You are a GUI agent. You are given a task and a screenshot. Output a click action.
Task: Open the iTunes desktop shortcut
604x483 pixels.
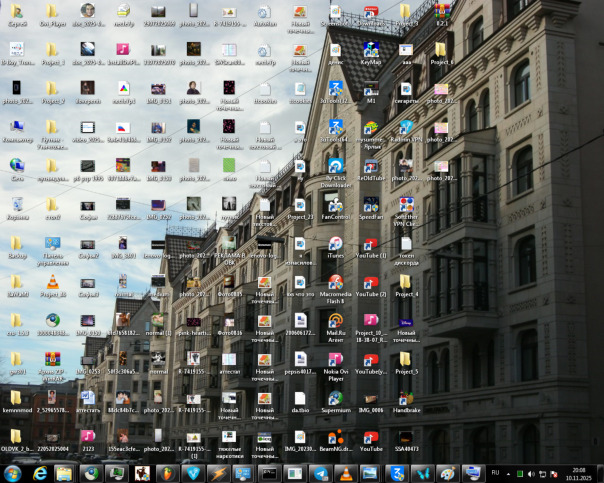pos(336,243)
